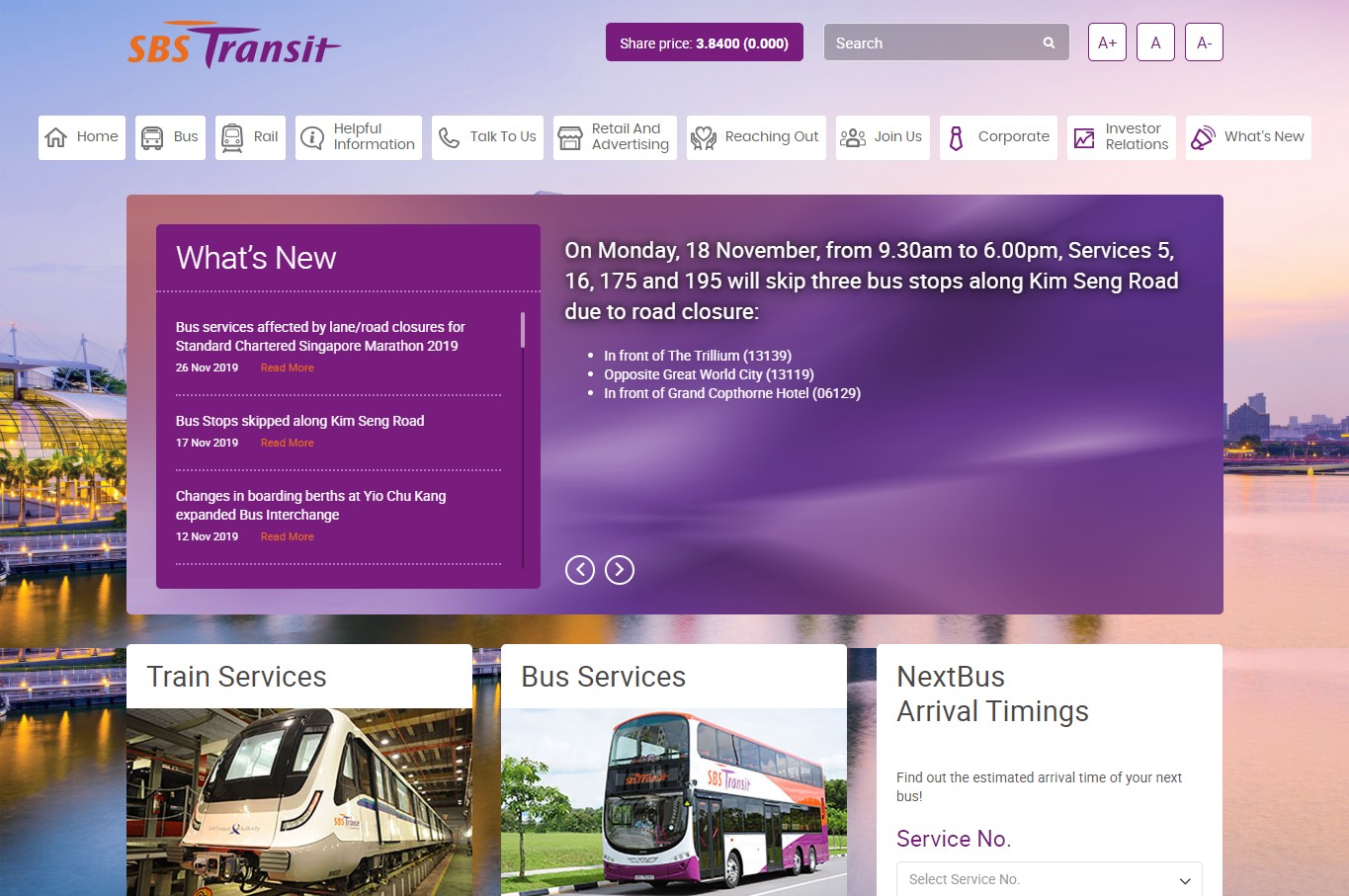This screenshot has width=1349, height=896.
Task: Click the shop icon for Retail And Advertising
Action: 570,137
